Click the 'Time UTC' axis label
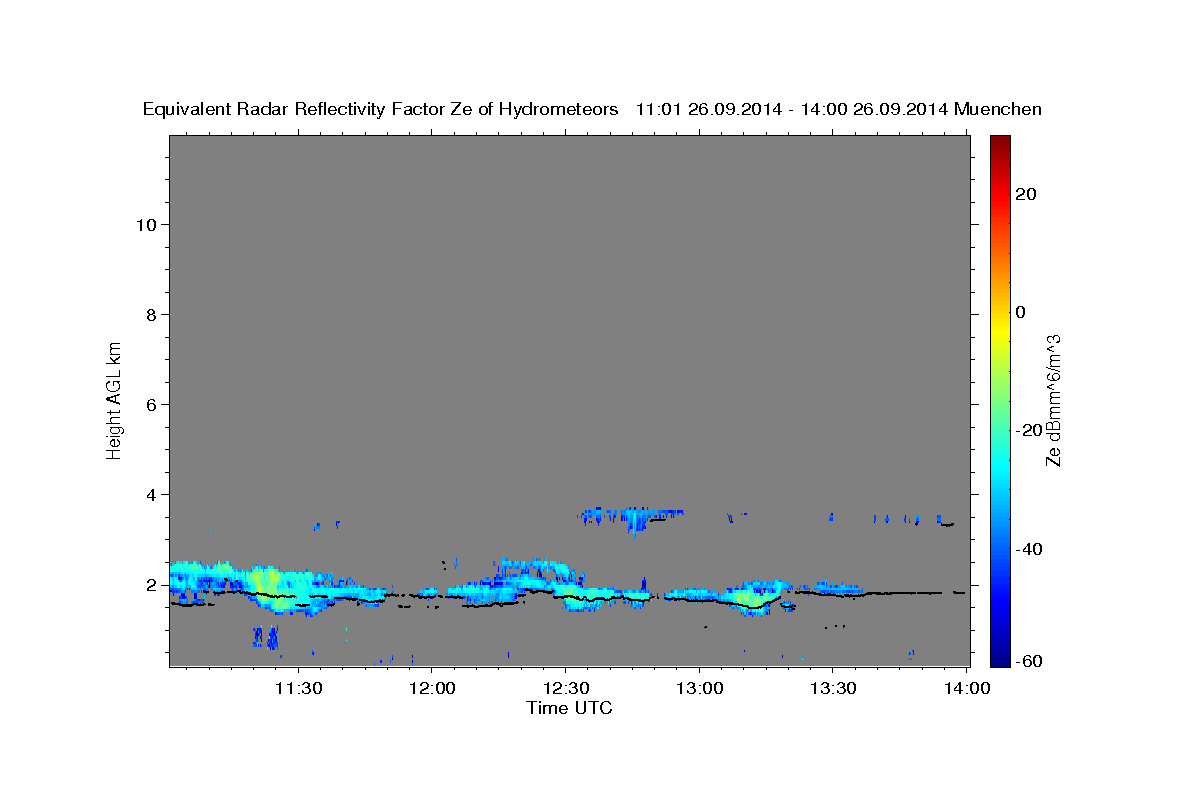This screenshot has height=800, width=1200. pos(569,708)
